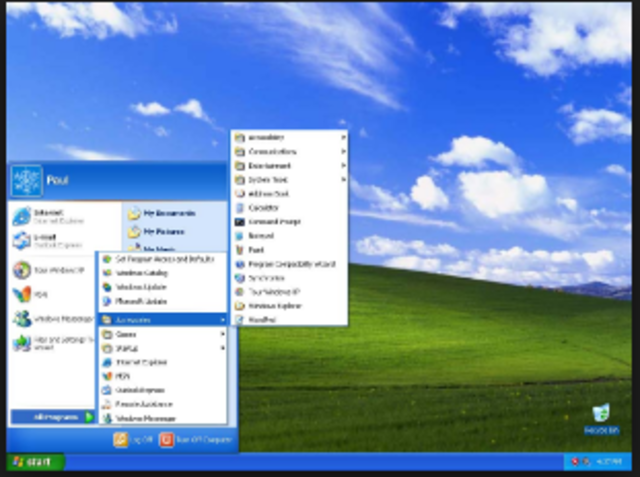Launch Windows Explorer from the Accessories submenu
This screenshot has height=477, width=640.
(x=289, y=306)
